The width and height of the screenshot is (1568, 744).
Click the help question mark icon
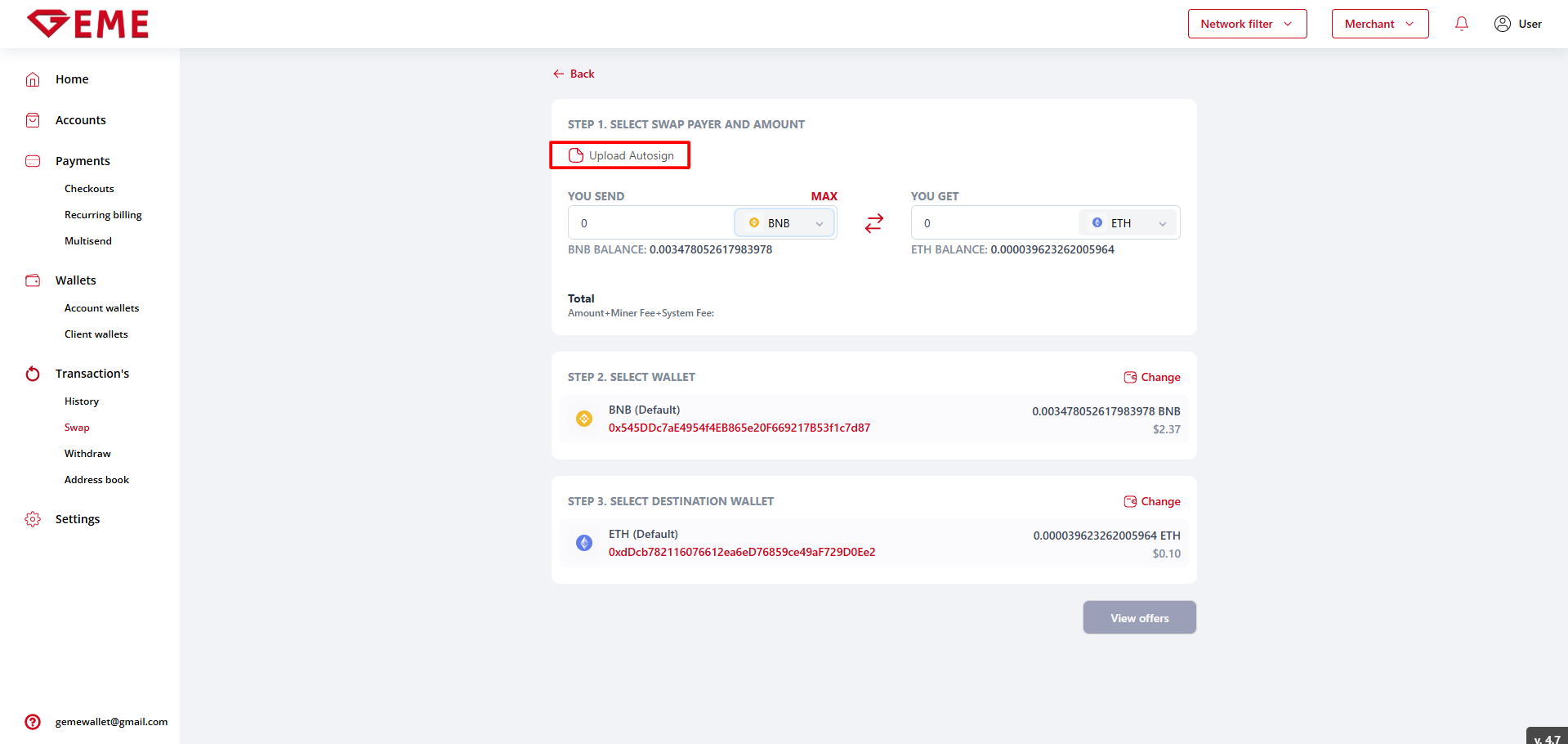(x=33, y=722)
